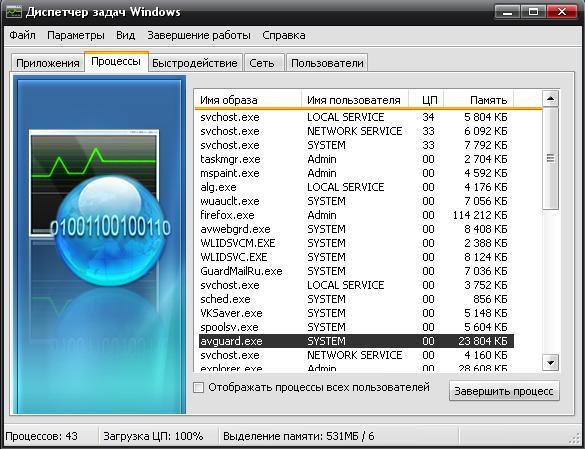The height and width of the screenshot is (449, 585).
Task: Sort by ЦП column header
Action: click(426, 100)
